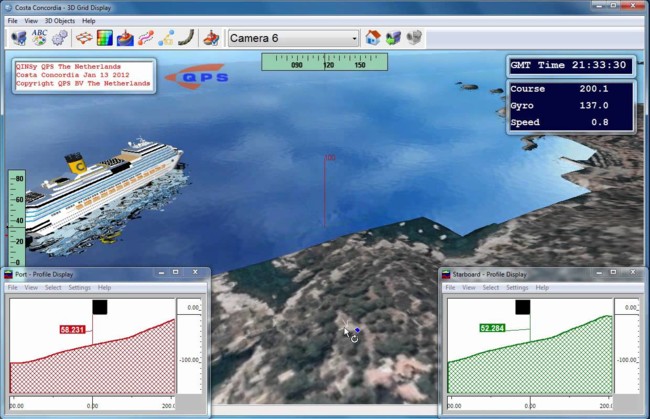The image size is (650, 419).
Task: Open Select menu in Port Profile Display
Action: 53,287
